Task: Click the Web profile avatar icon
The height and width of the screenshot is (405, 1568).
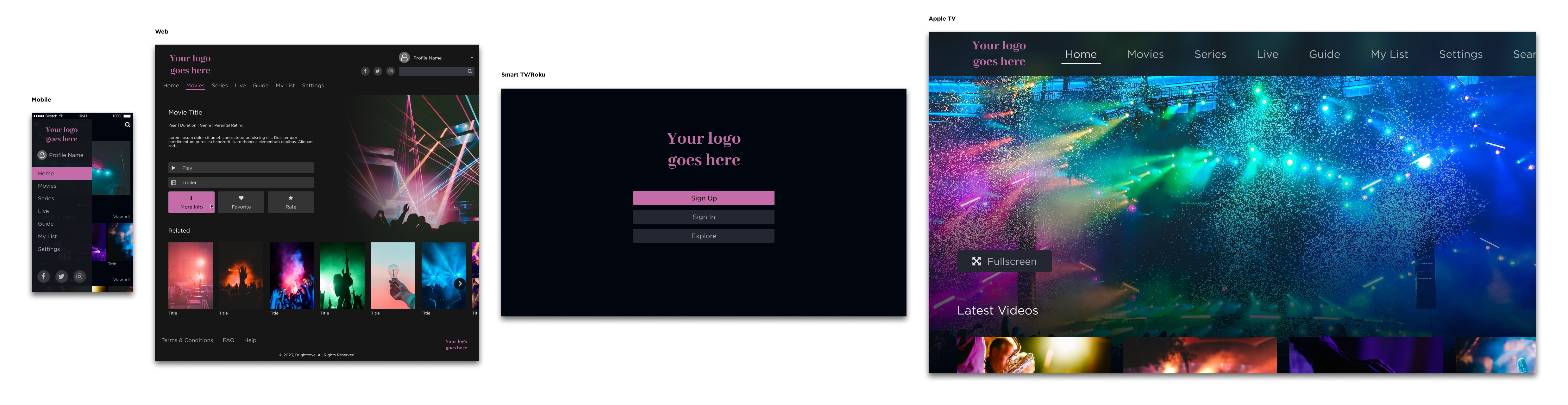Action: pyautogui.click(x=404, y=57)
